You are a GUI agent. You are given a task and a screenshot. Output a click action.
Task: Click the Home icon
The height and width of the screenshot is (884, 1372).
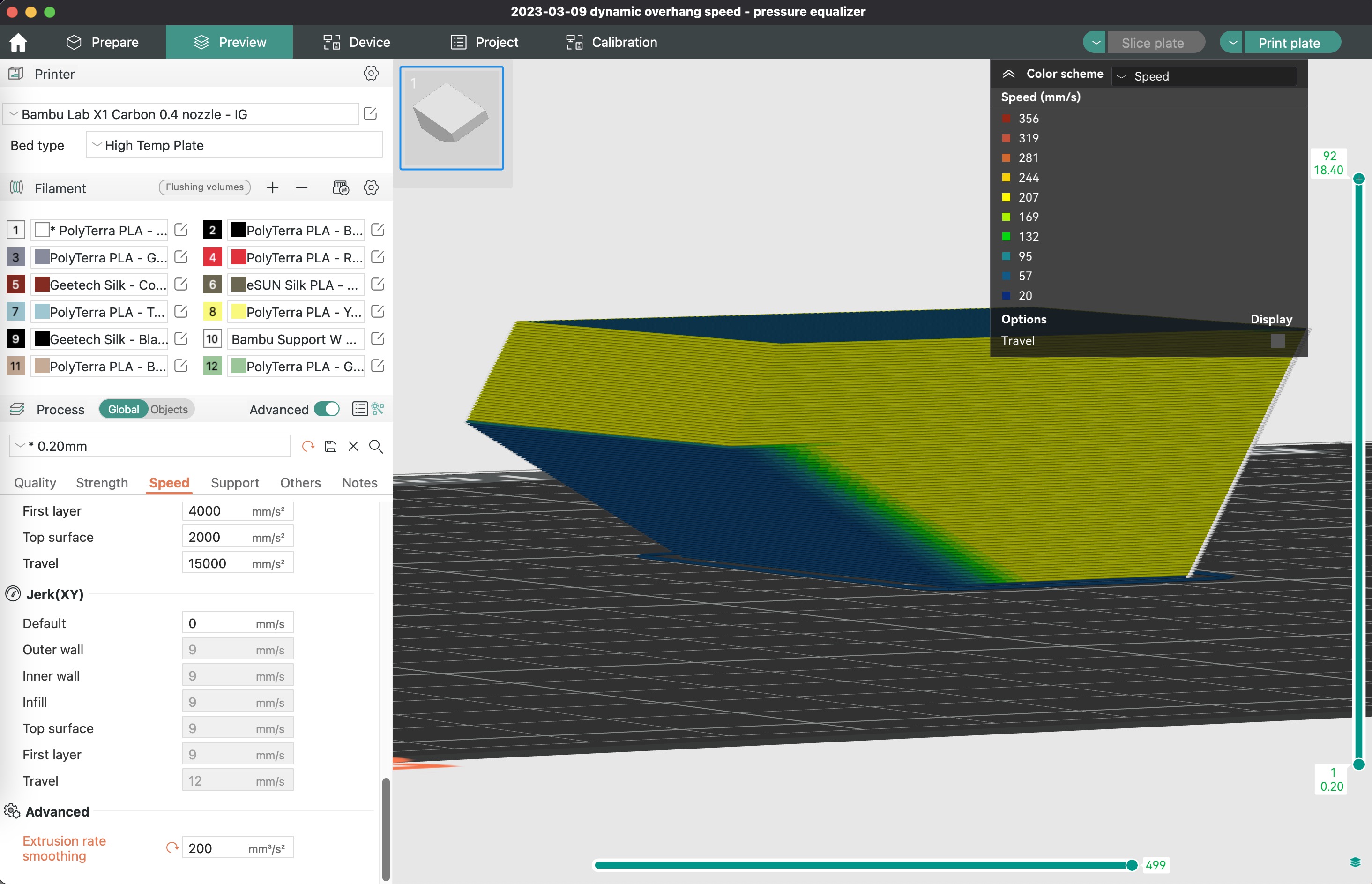click(18, 42)
